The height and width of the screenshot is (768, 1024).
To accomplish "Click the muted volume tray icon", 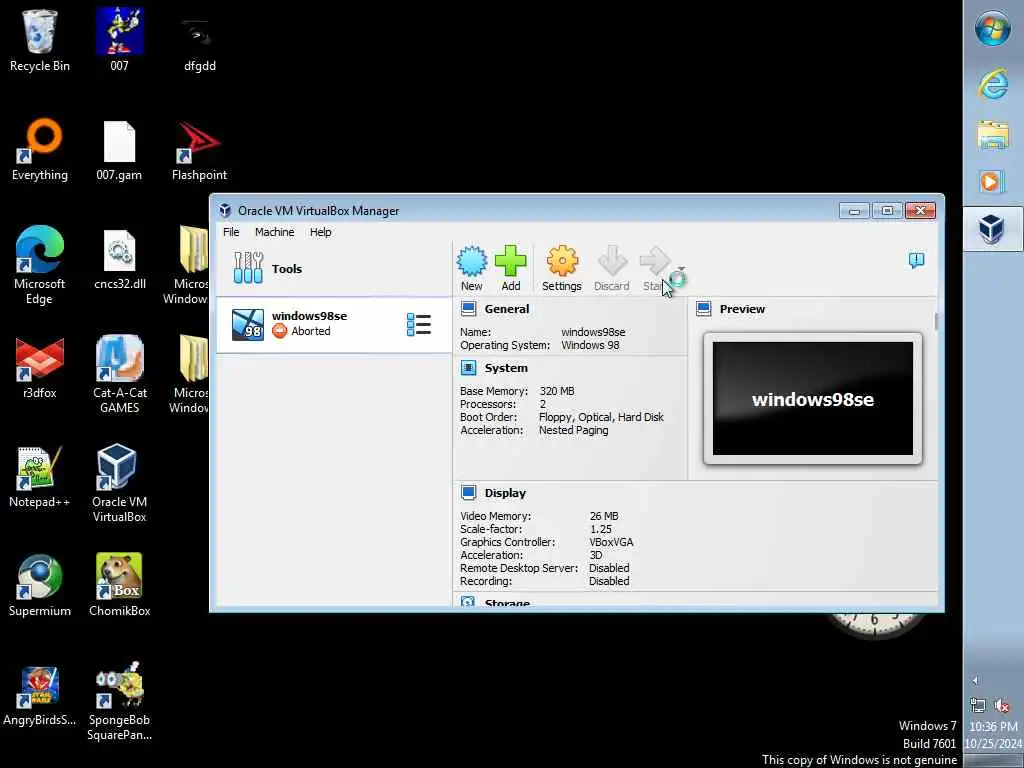I will coord(1002,705).
